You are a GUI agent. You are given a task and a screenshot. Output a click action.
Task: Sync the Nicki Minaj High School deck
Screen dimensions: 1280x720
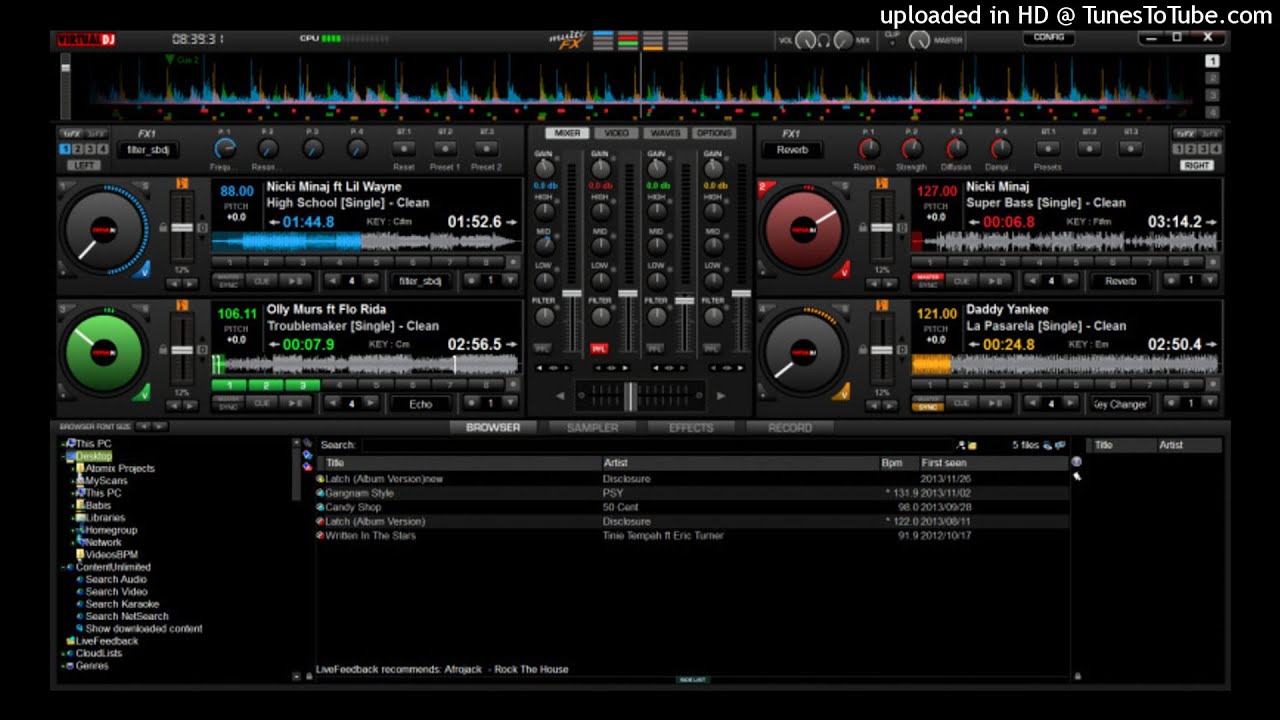pyautogui.click(x=228, y=281)
